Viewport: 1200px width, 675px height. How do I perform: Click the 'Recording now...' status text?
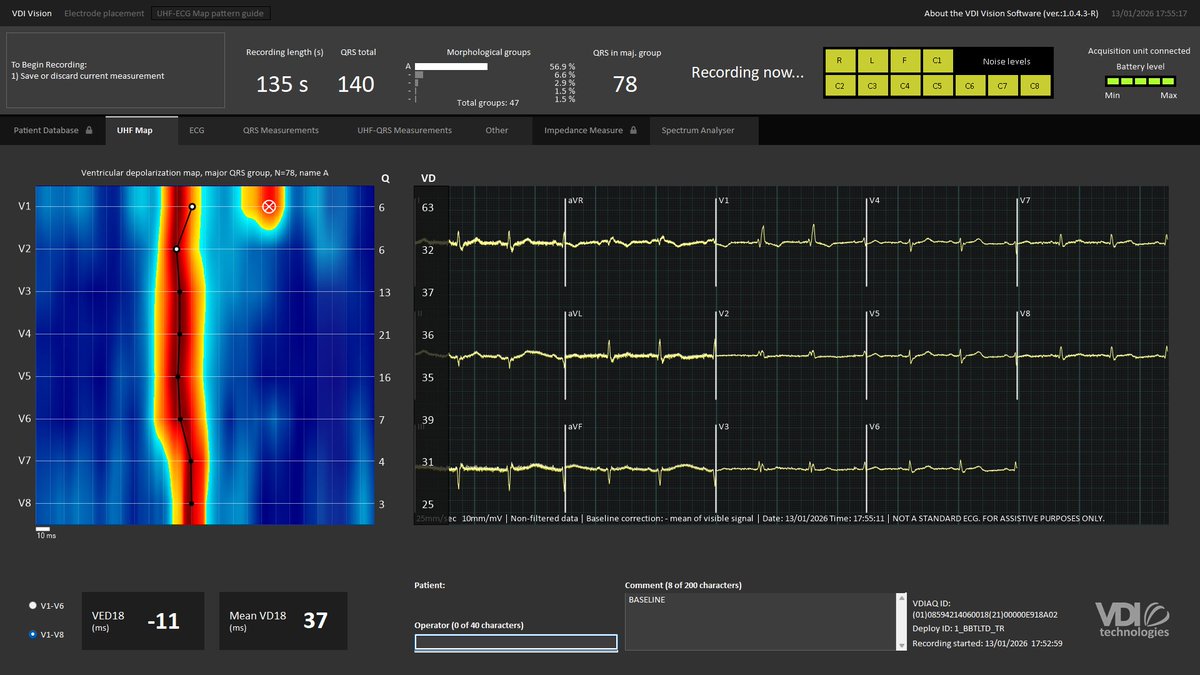[747, 72]
